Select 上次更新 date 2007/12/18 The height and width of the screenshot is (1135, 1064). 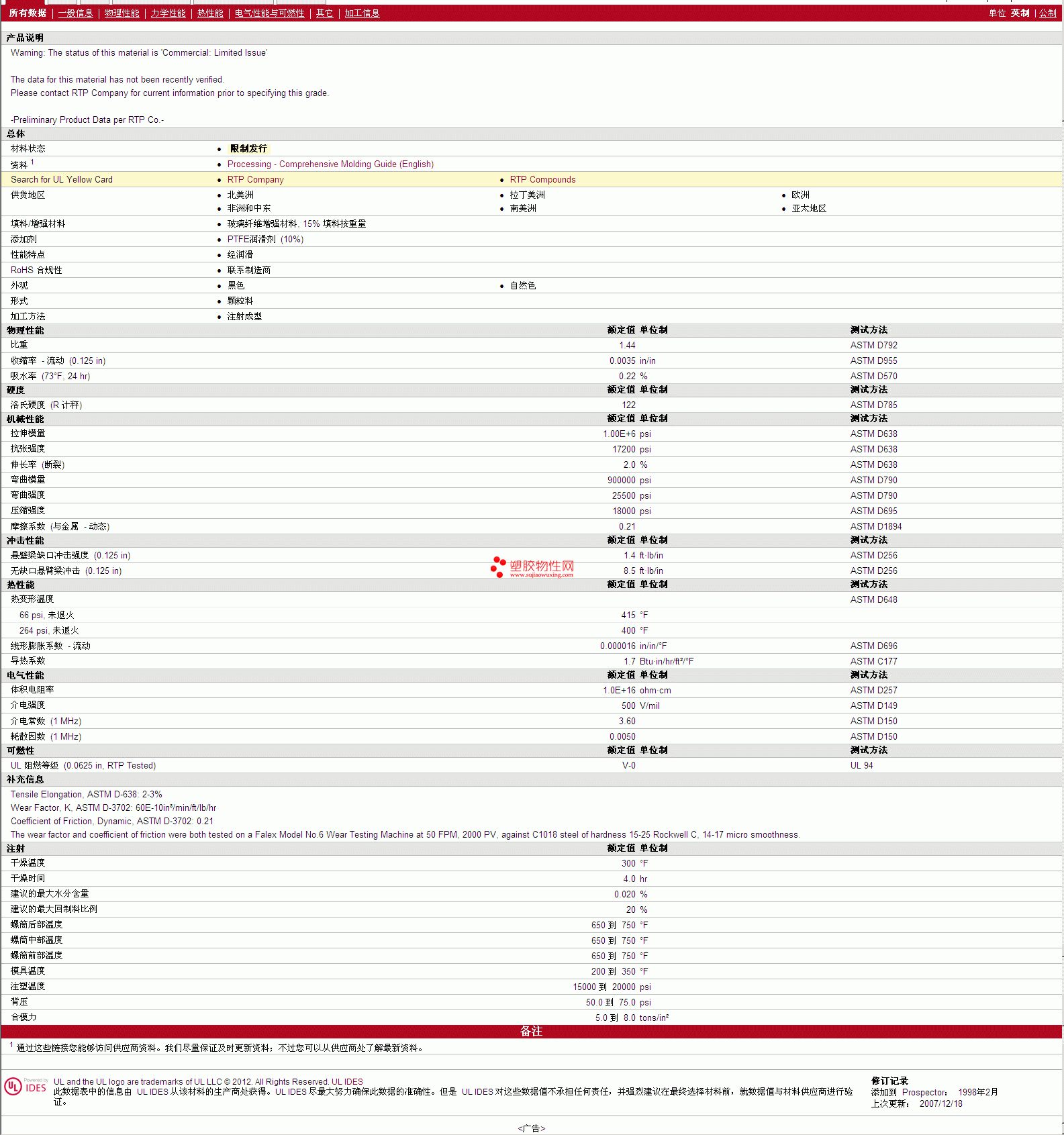tap(940, 1103)
